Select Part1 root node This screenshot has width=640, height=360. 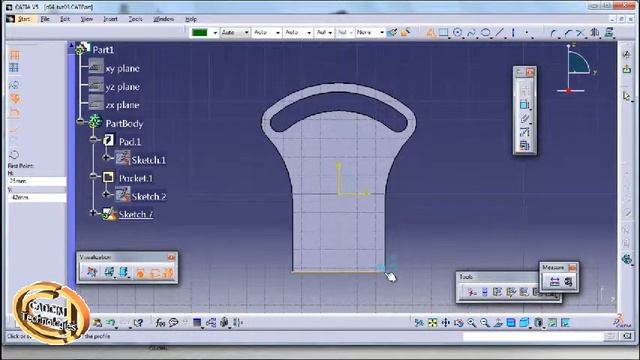(103, 50)
